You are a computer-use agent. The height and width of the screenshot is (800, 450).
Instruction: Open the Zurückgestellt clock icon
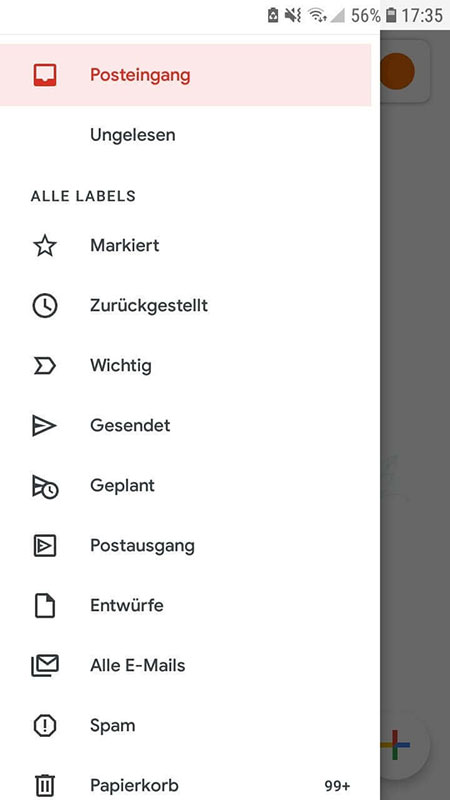[x=45, y=306]
